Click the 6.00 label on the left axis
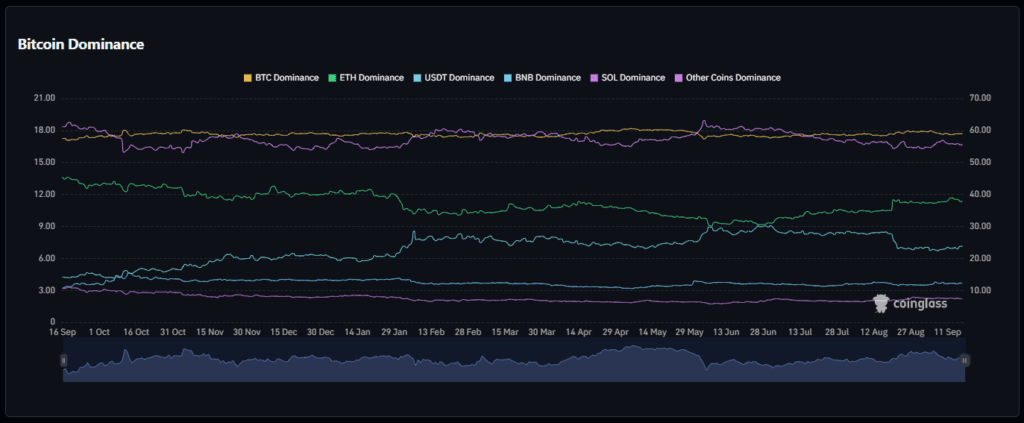Viewport: 1024px width, 423px height. pyautogui.click(x=47, y=258)
